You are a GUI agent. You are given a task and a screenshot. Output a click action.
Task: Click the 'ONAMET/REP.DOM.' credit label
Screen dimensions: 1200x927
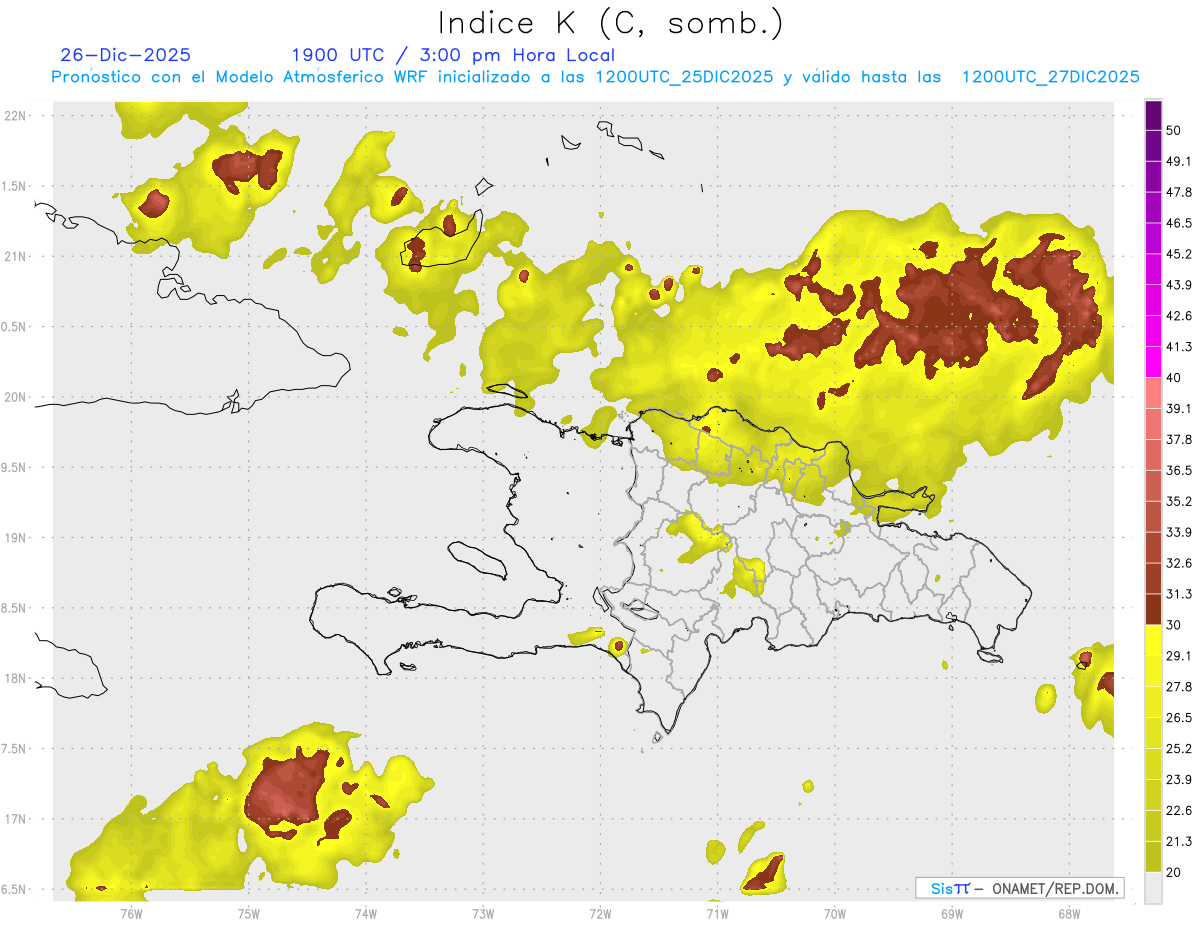coord(1053,888)
